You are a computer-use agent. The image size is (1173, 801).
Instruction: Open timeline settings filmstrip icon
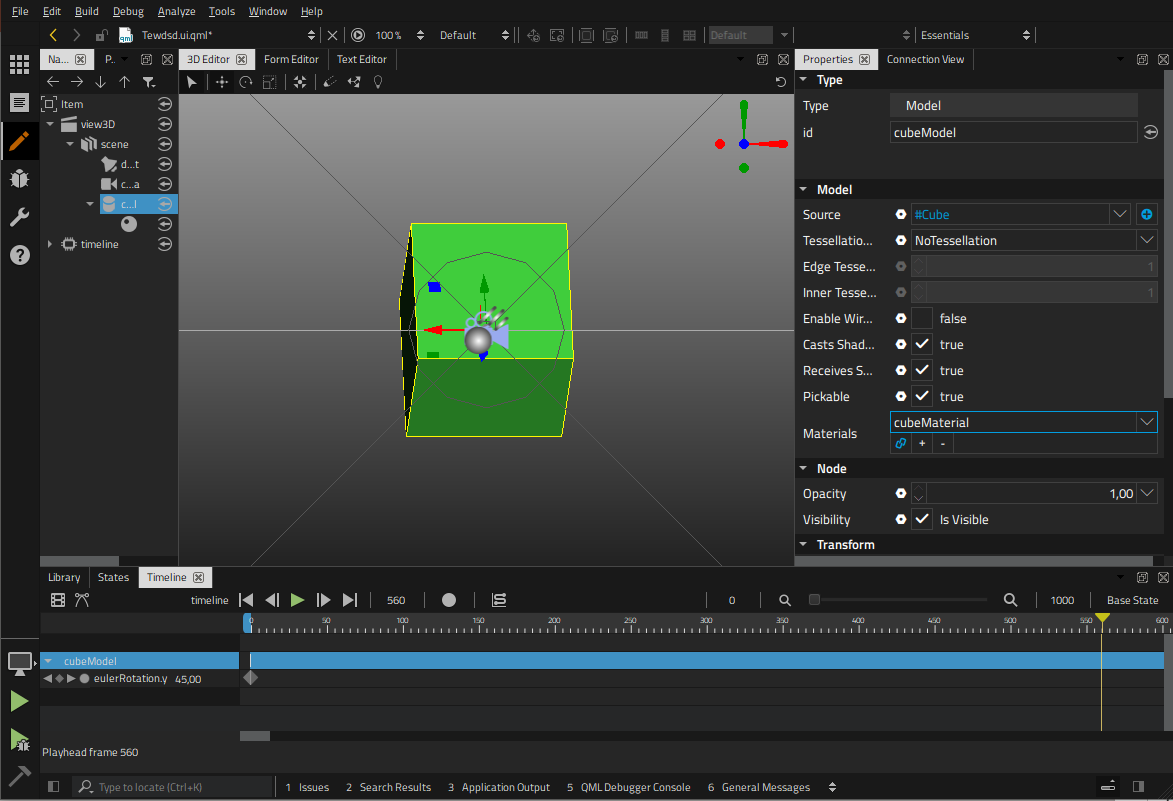click(x=58, y=600)
